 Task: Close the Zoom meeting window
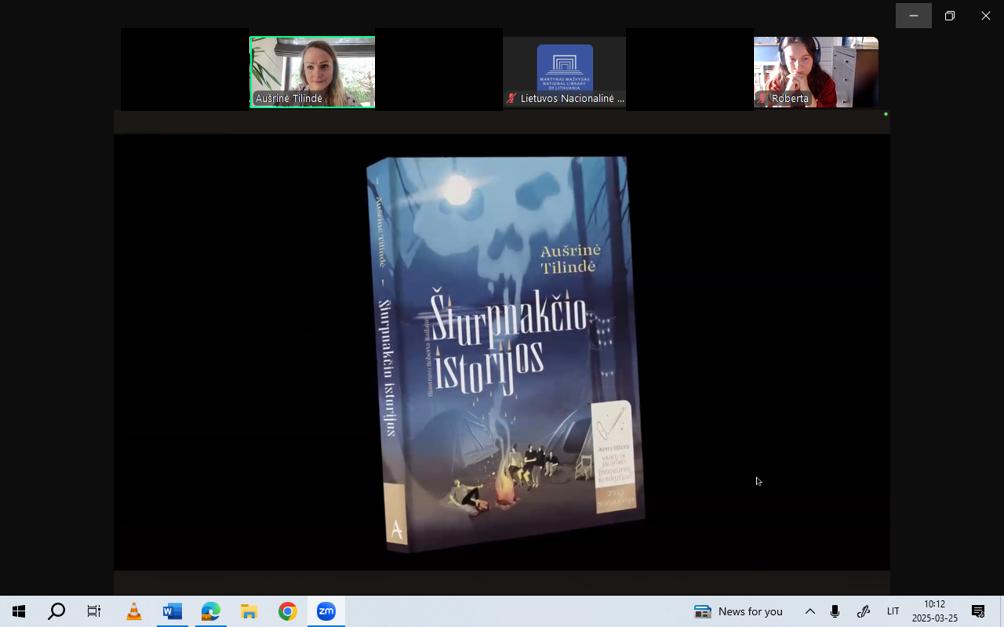[985, 16]
